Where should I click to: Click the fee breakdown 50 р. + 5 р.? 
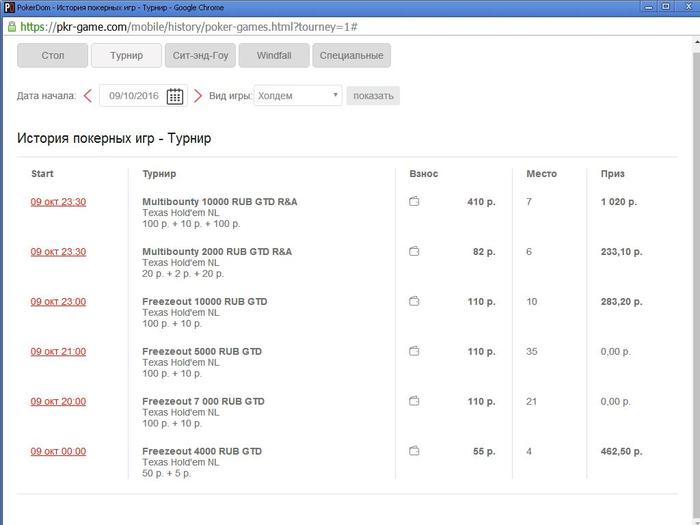pyautogui.click(x=167, y=473)
